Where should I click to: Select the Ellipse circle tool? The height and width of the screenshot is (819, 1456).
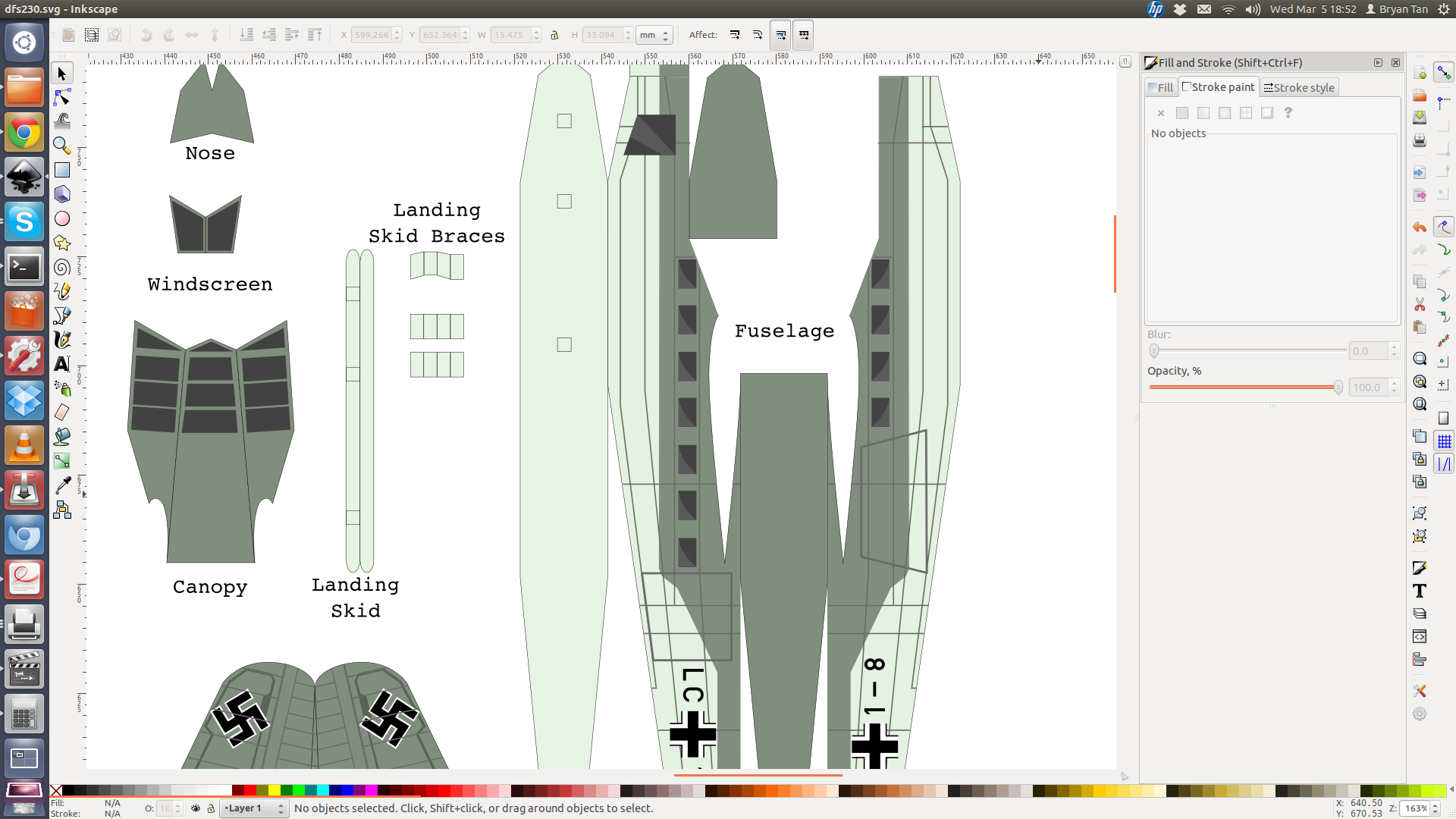[62, 218]
